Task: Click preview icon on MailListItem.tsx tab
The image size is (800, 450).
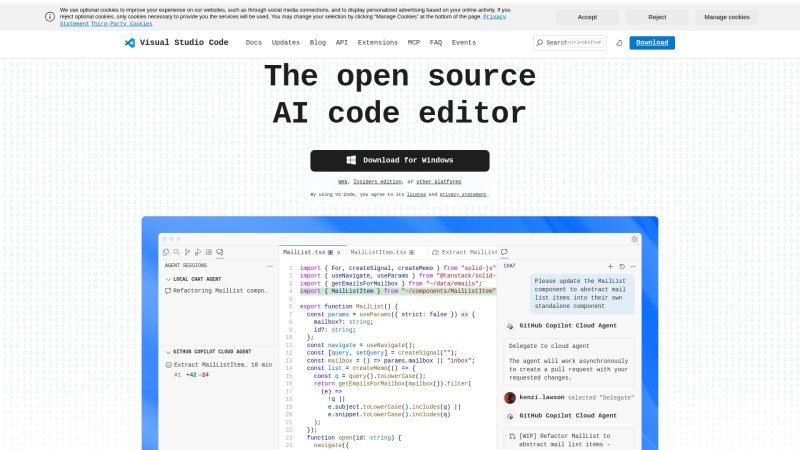Action: (x=412, y=253)
